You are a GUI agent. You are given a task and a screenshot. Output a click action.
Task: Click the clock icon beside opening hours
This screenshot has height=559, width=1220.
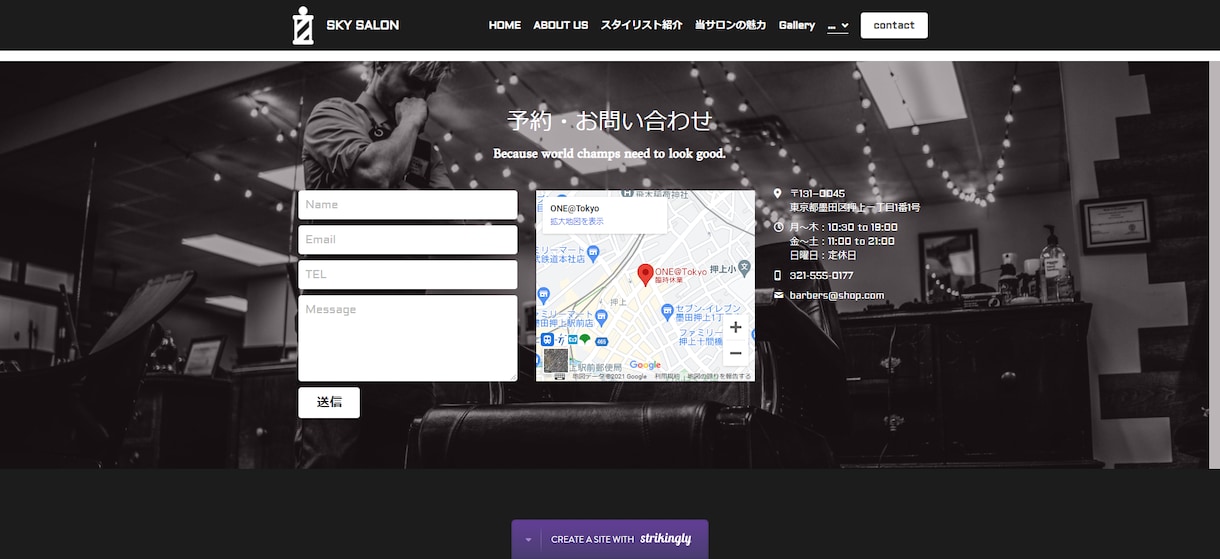pyautogui.click(x=778, y=227)
